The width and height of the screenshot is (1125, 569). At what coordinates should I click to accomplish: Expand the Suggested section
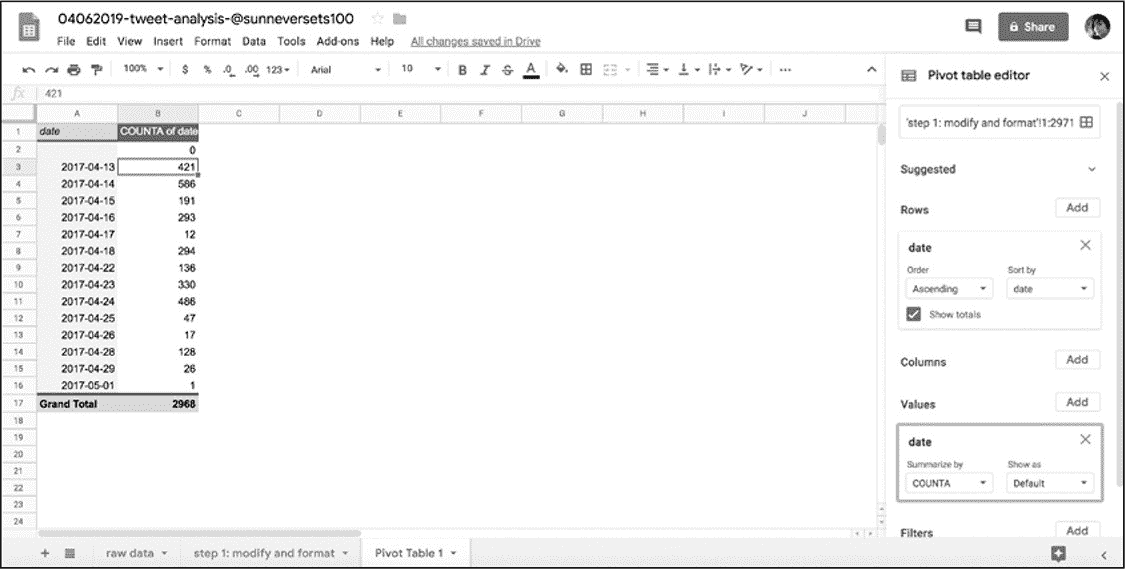point(1091,169)
